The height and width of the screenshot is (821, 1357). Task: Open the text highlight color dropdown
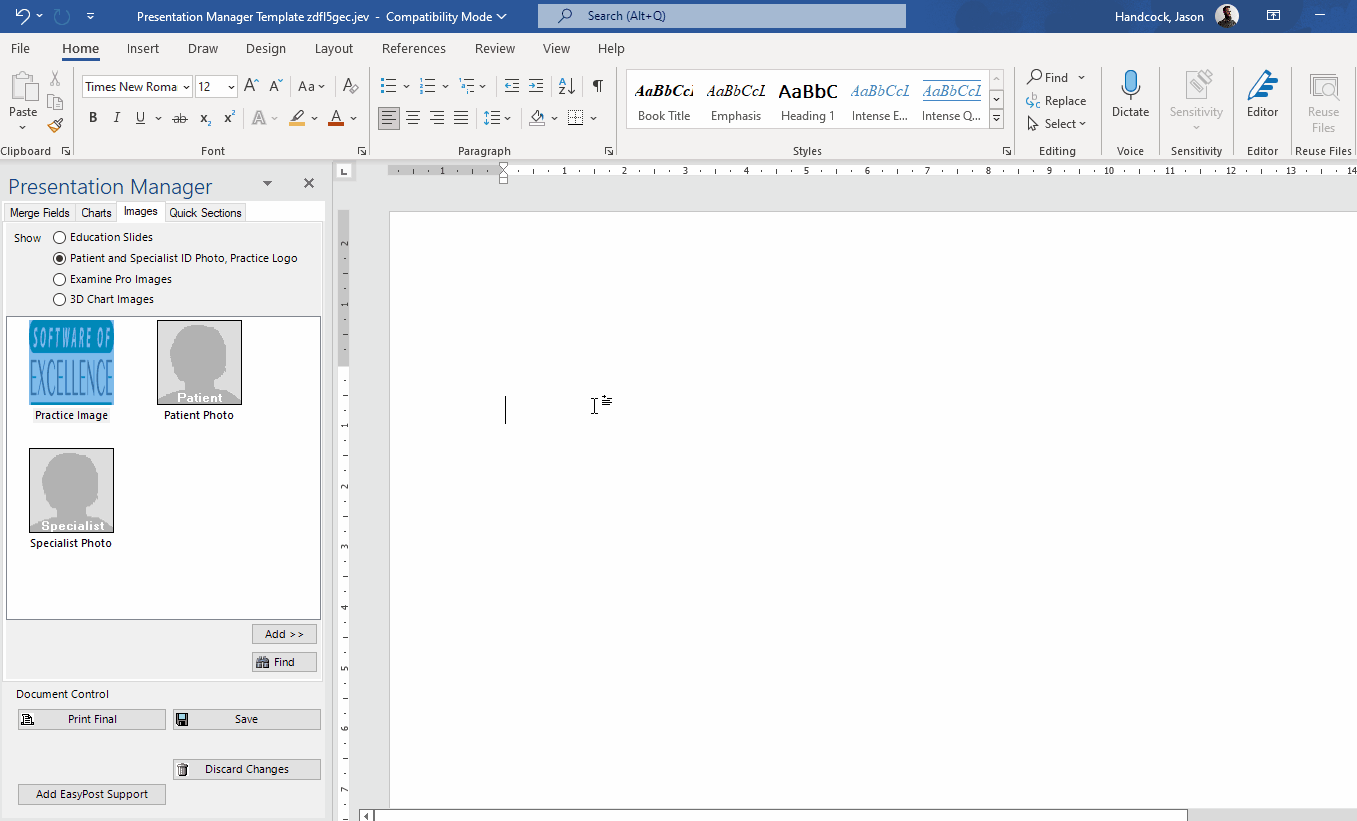pos(313,117)
